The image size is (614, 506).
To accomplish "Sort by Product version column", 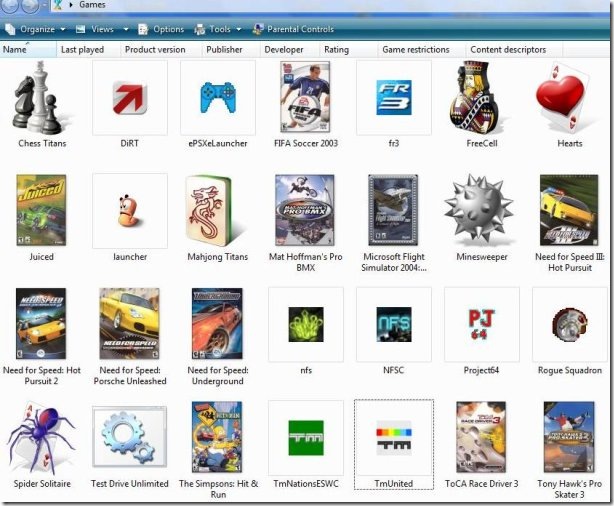I will coord(162,50).
